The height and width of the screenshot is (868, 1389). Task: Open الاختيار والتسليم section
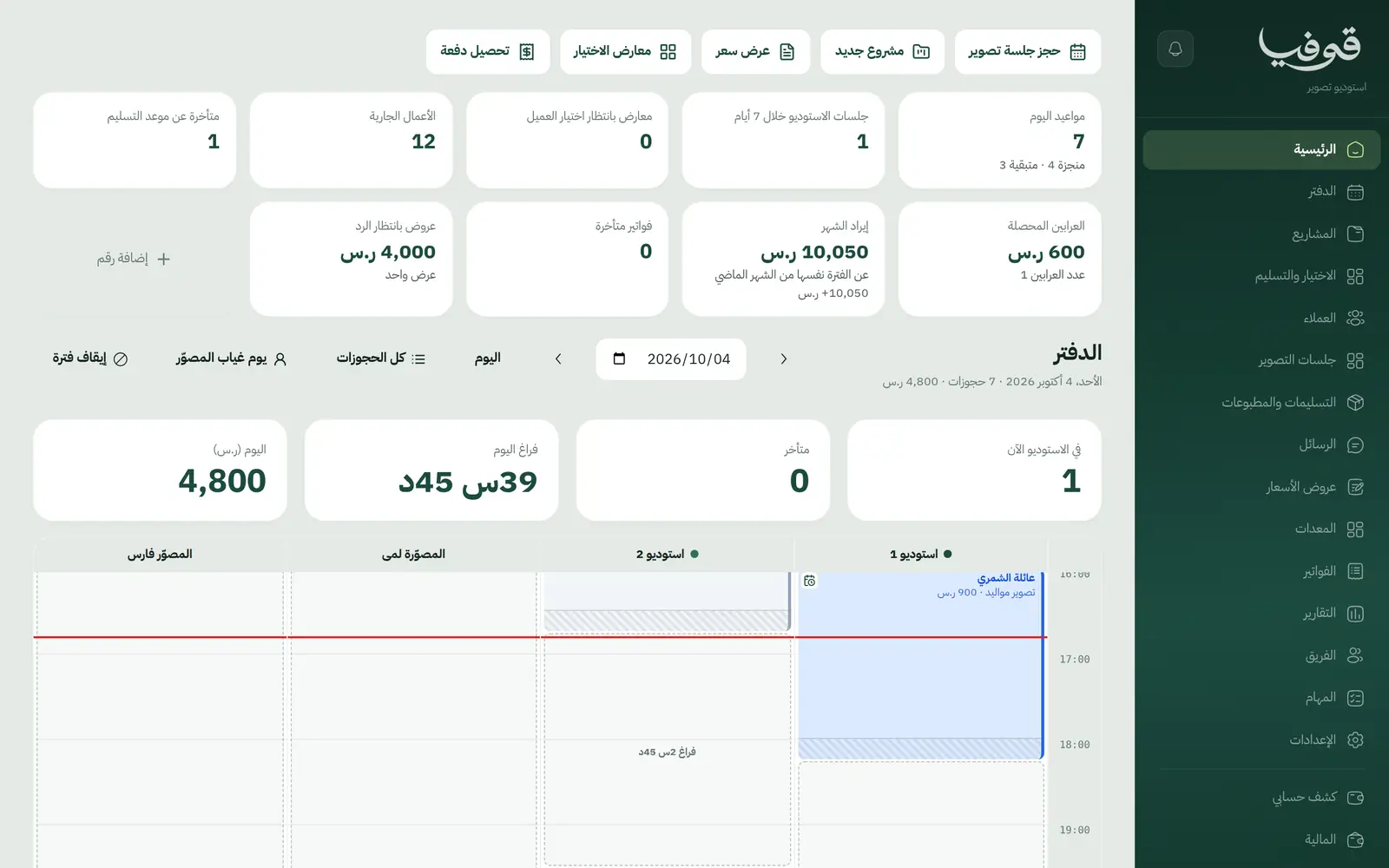(1261, 276)
